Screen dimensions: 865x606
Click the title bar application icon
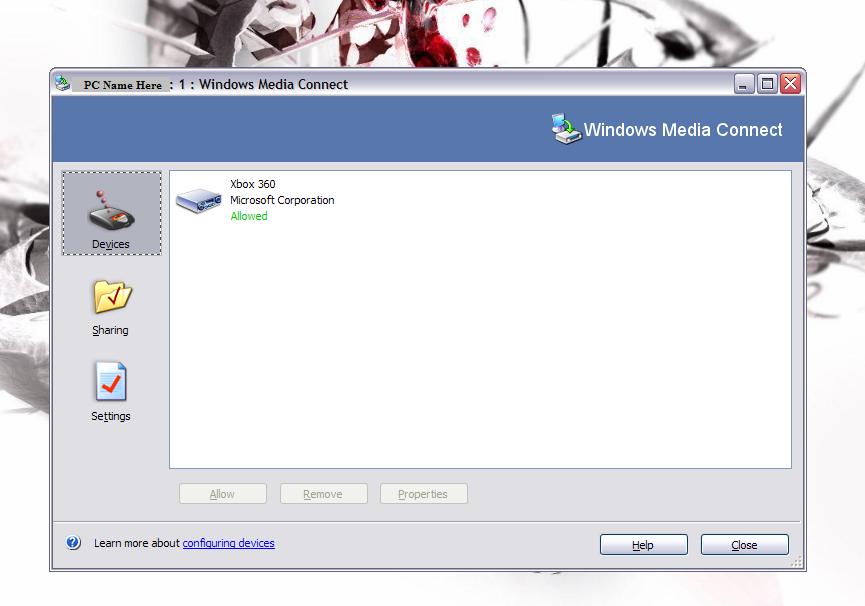(62, 83)
